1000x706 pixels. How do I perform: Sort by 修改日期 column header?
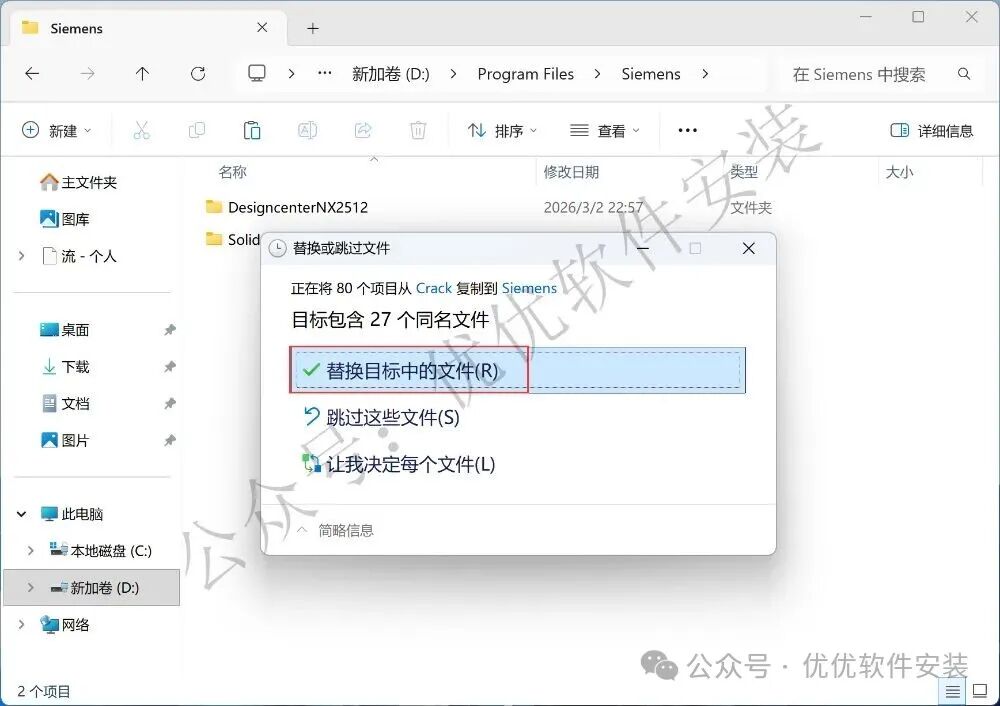click(571, 172)
